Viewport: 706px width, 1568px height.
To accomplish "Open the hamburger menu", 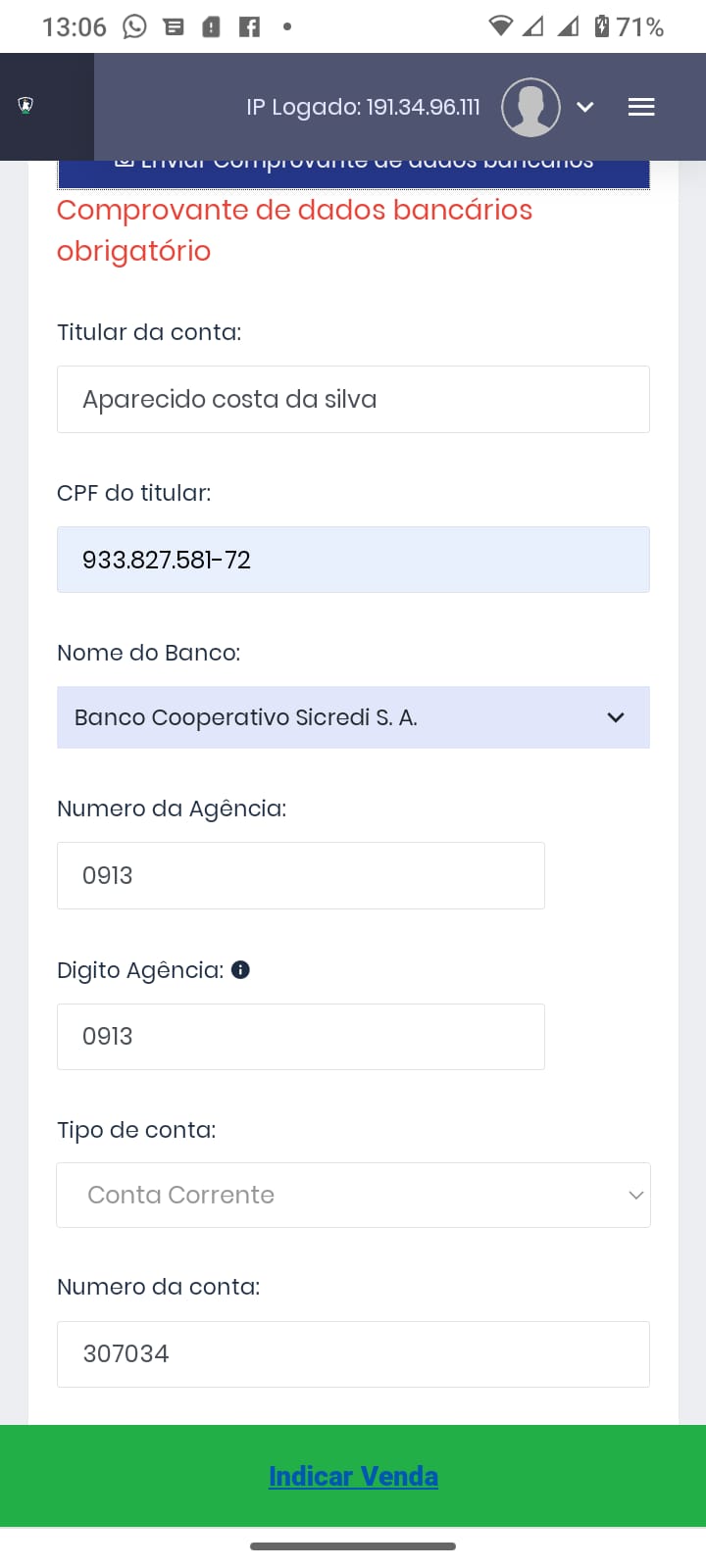I will pyautogui.click(x=641, y=107).
